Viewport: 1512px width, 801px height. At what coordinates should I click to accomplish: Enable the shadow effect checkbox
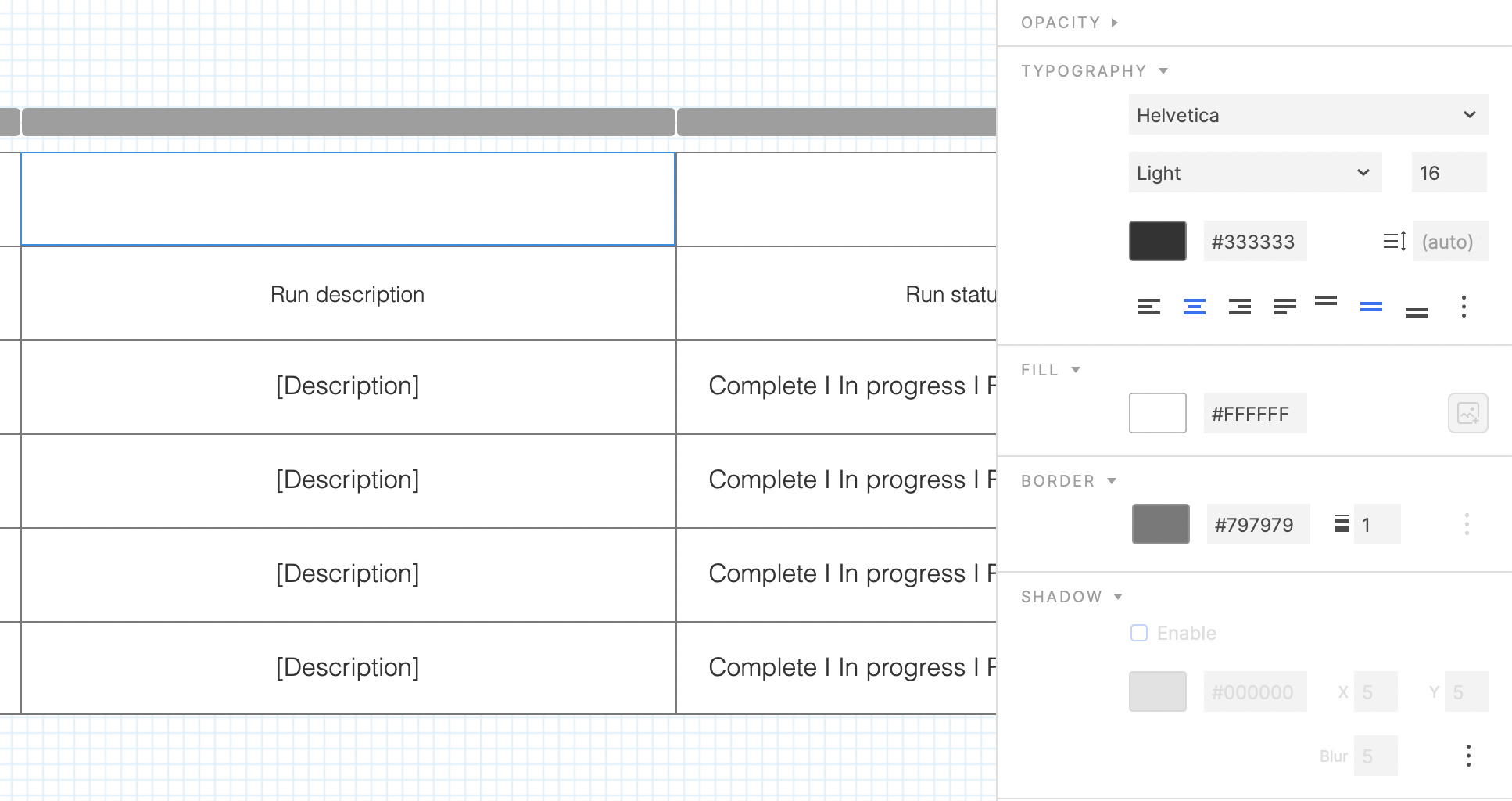(1138, 633)
